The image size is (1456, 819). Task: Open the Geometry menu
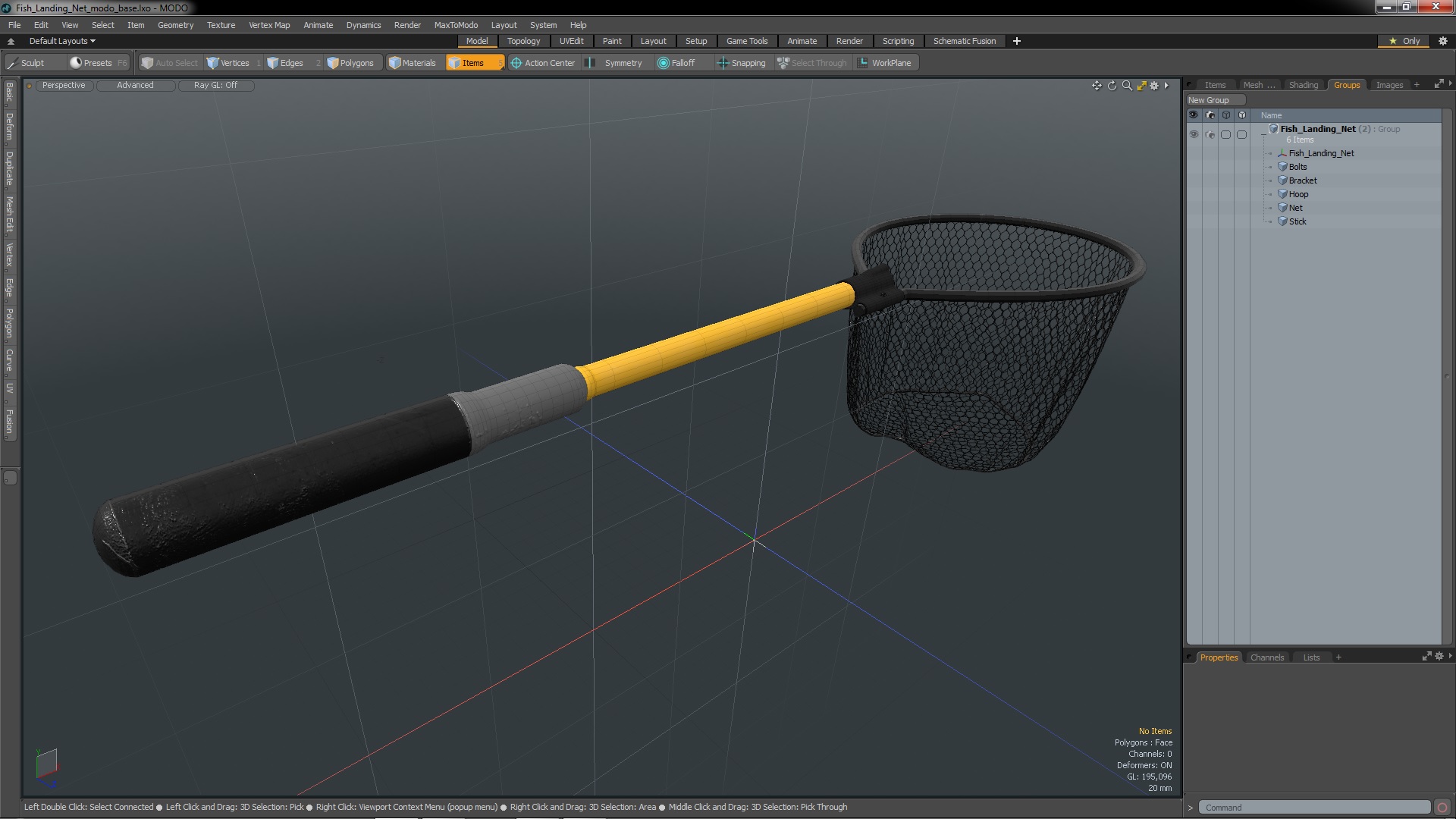tap(175, 25)
